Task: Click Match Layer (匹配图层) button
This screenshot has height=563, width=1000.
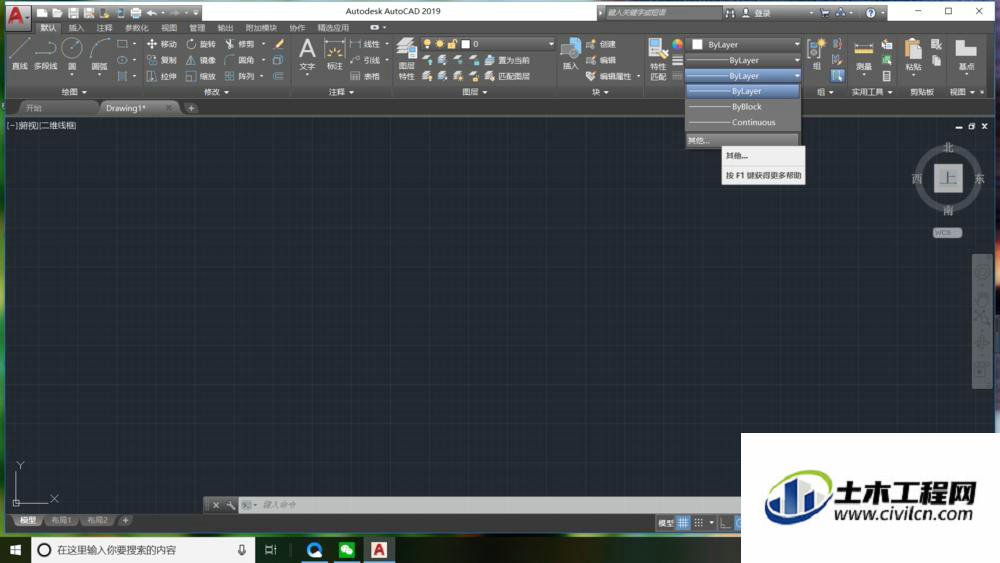Action: click(x=507, y=76)
